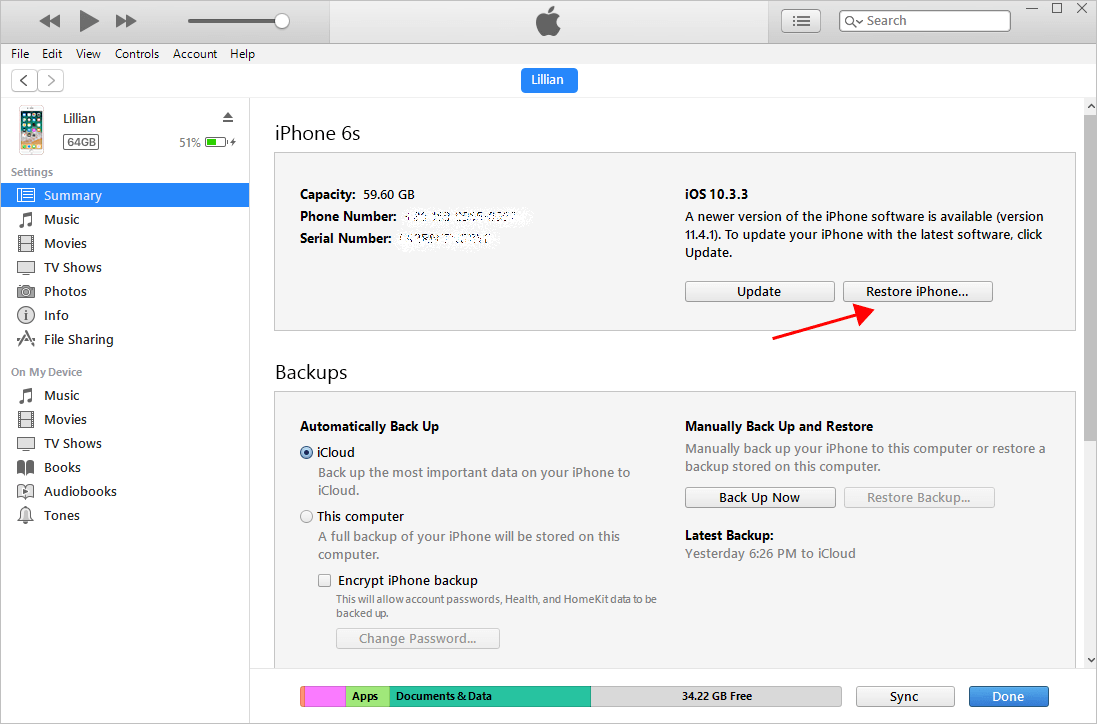
Task: Click the Sync button
Action: coord(905,697)
